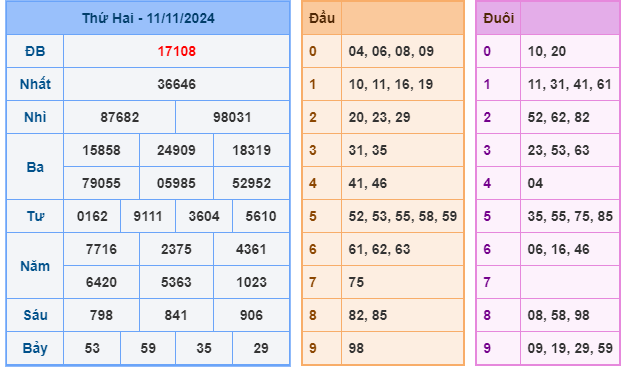Select the Bảy prize label

35,348
